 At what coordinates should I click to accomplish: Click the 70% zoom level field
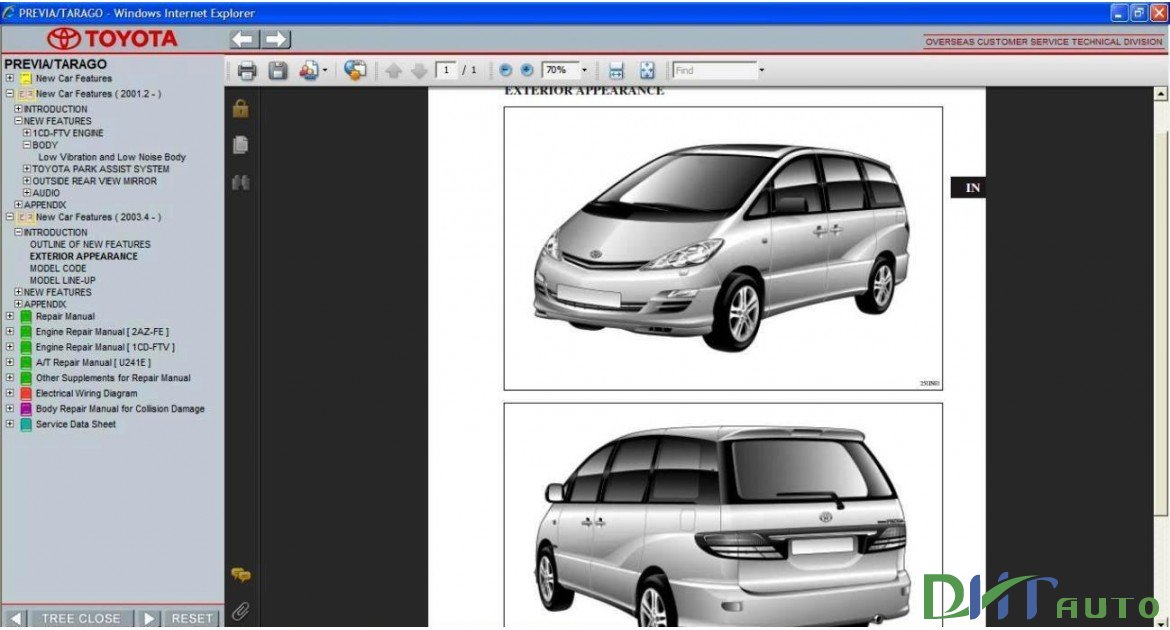coord(560,70)
